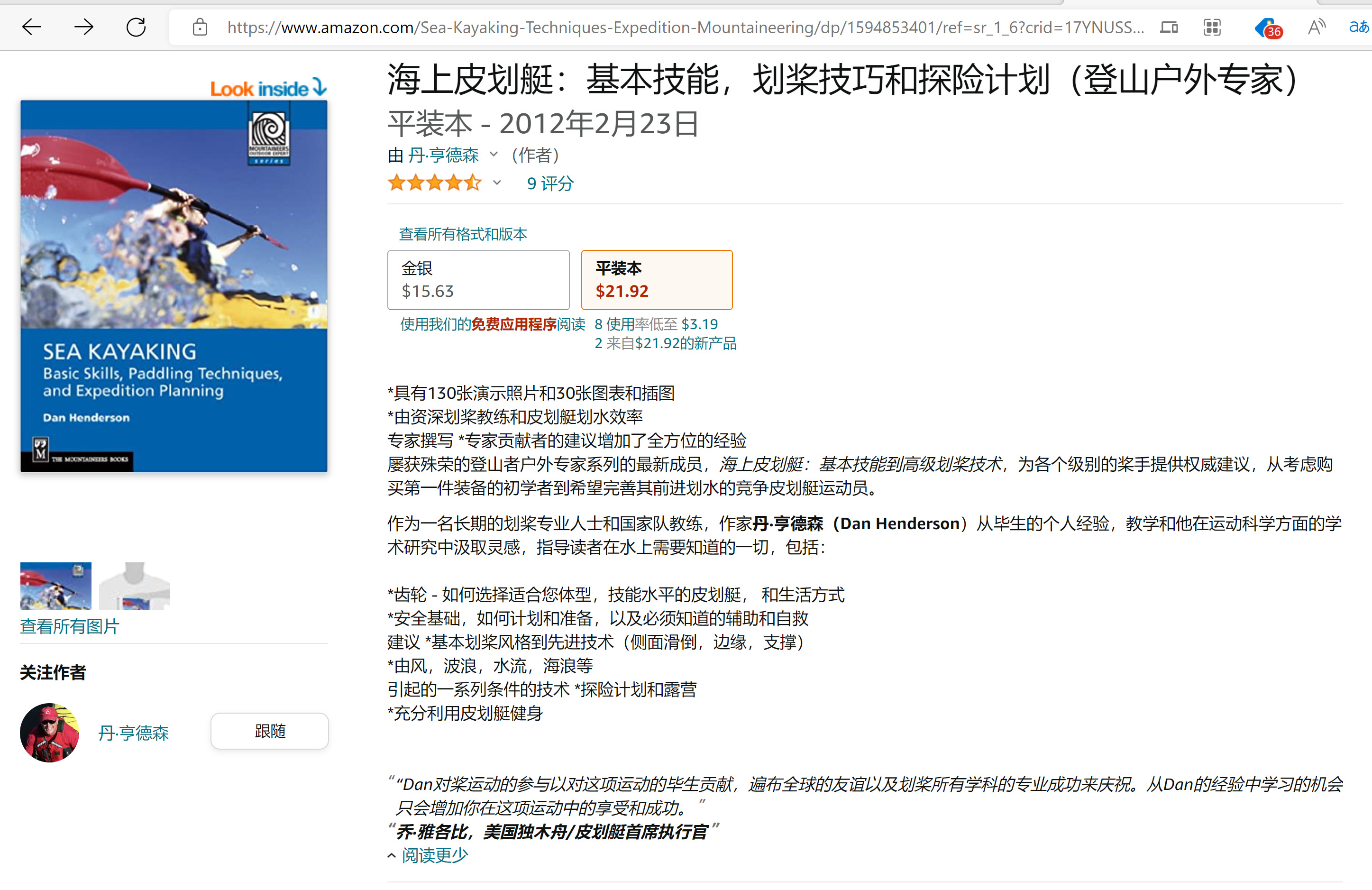1372x890 pixels.
Task: Click the bold name 丹·亨德森 (Dan Henderson) in description
Action: click(856, 523)
